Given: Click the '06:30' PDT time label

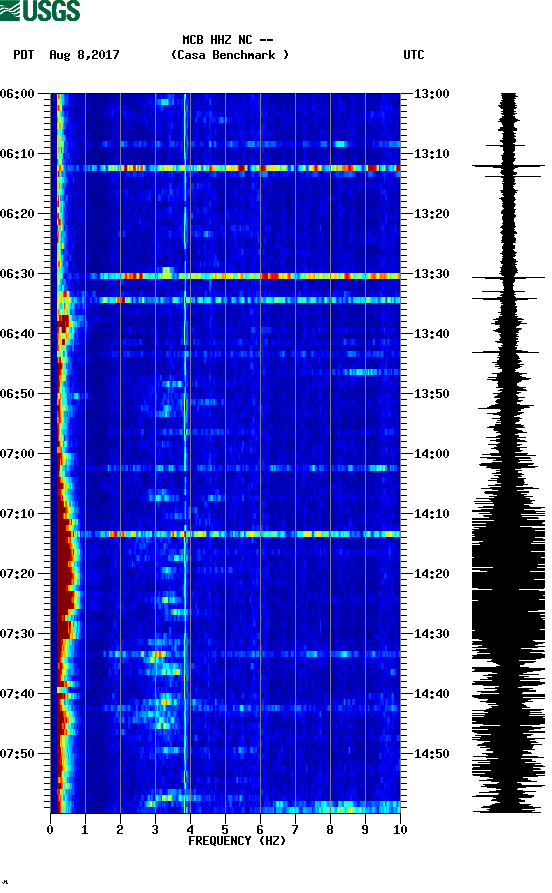Looking at the screenshot, I should coord(18,273).
